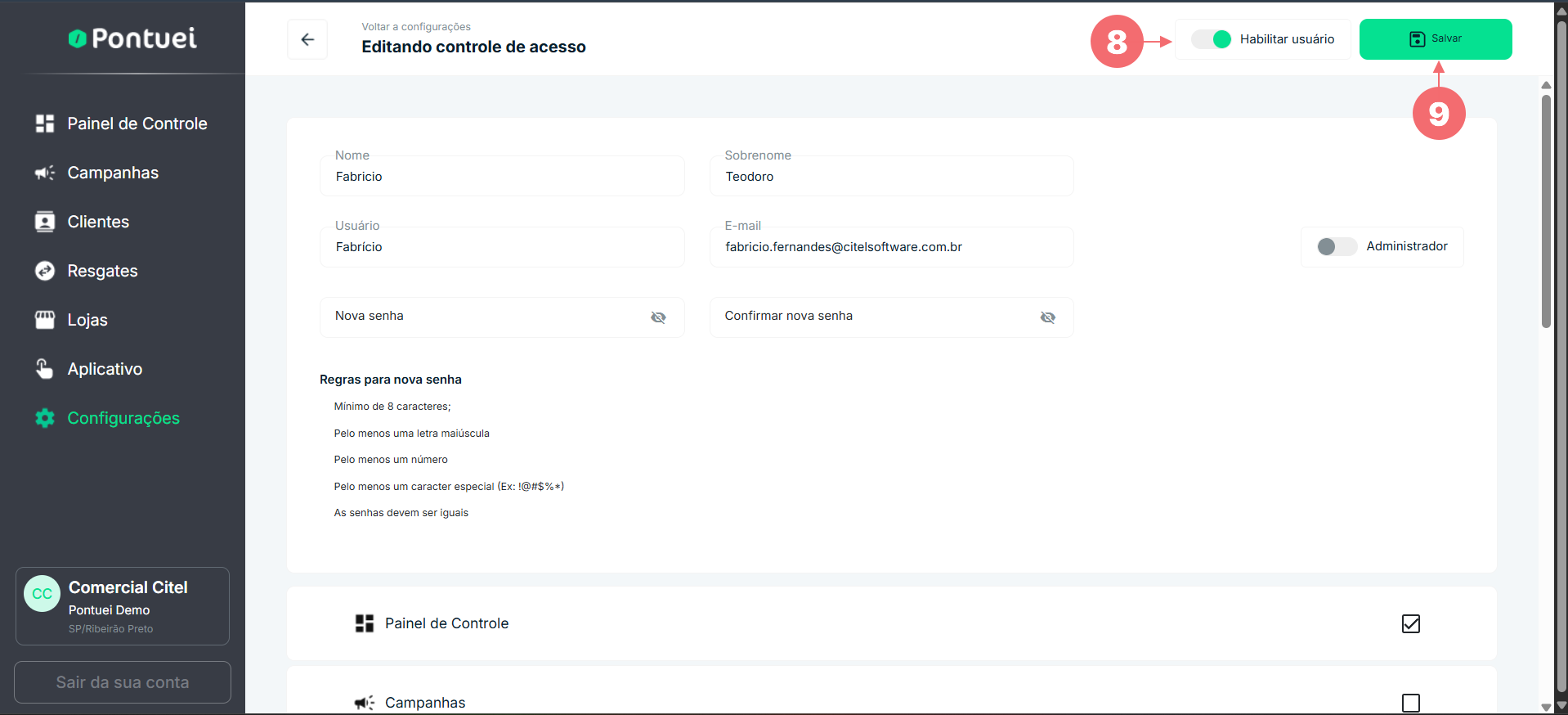Click the Nome input field
1568x715 pixels.
coord(501,177)
